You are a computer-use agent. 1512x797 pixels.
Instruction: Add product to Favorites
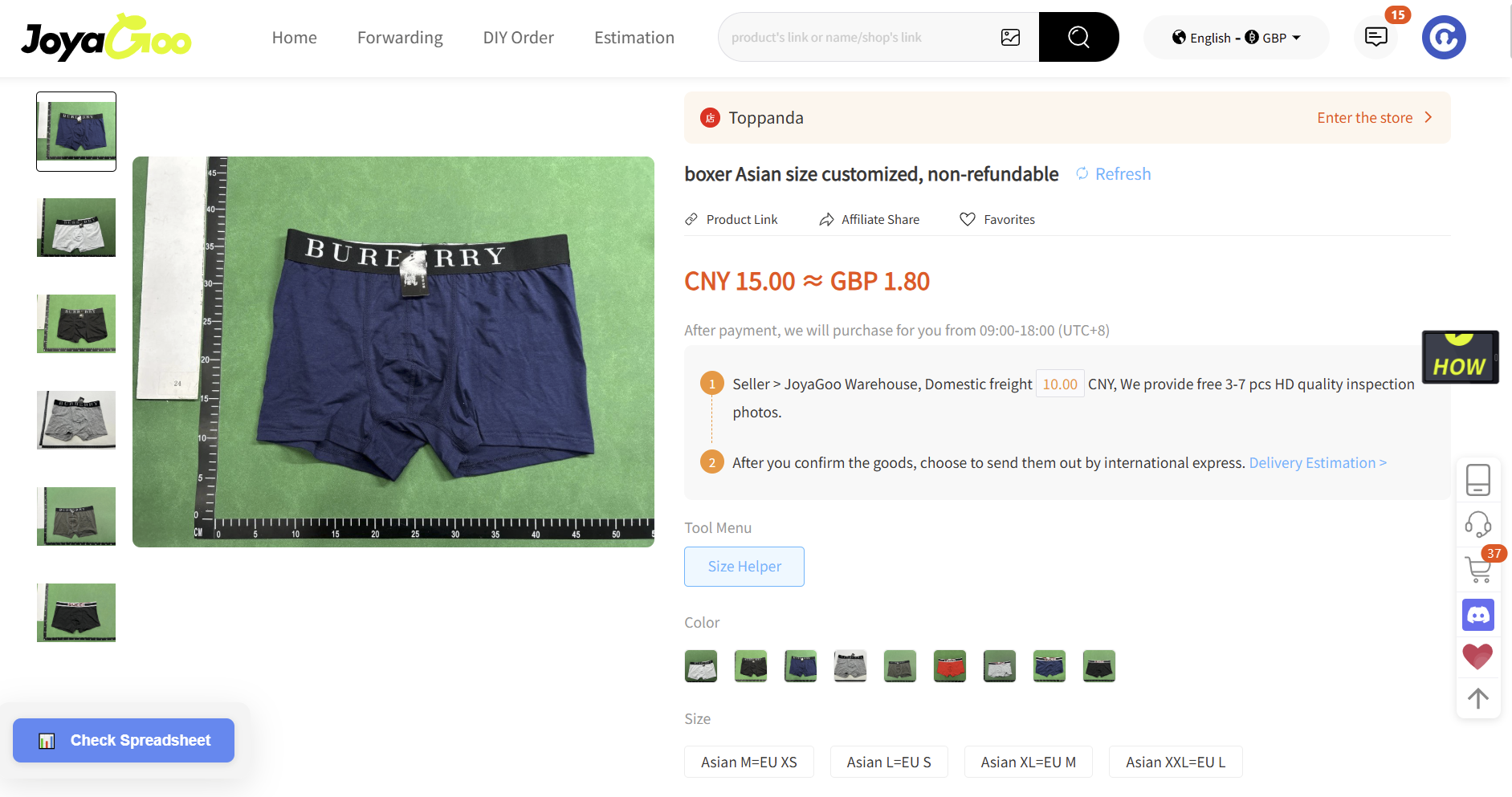[x=997, y=219]
